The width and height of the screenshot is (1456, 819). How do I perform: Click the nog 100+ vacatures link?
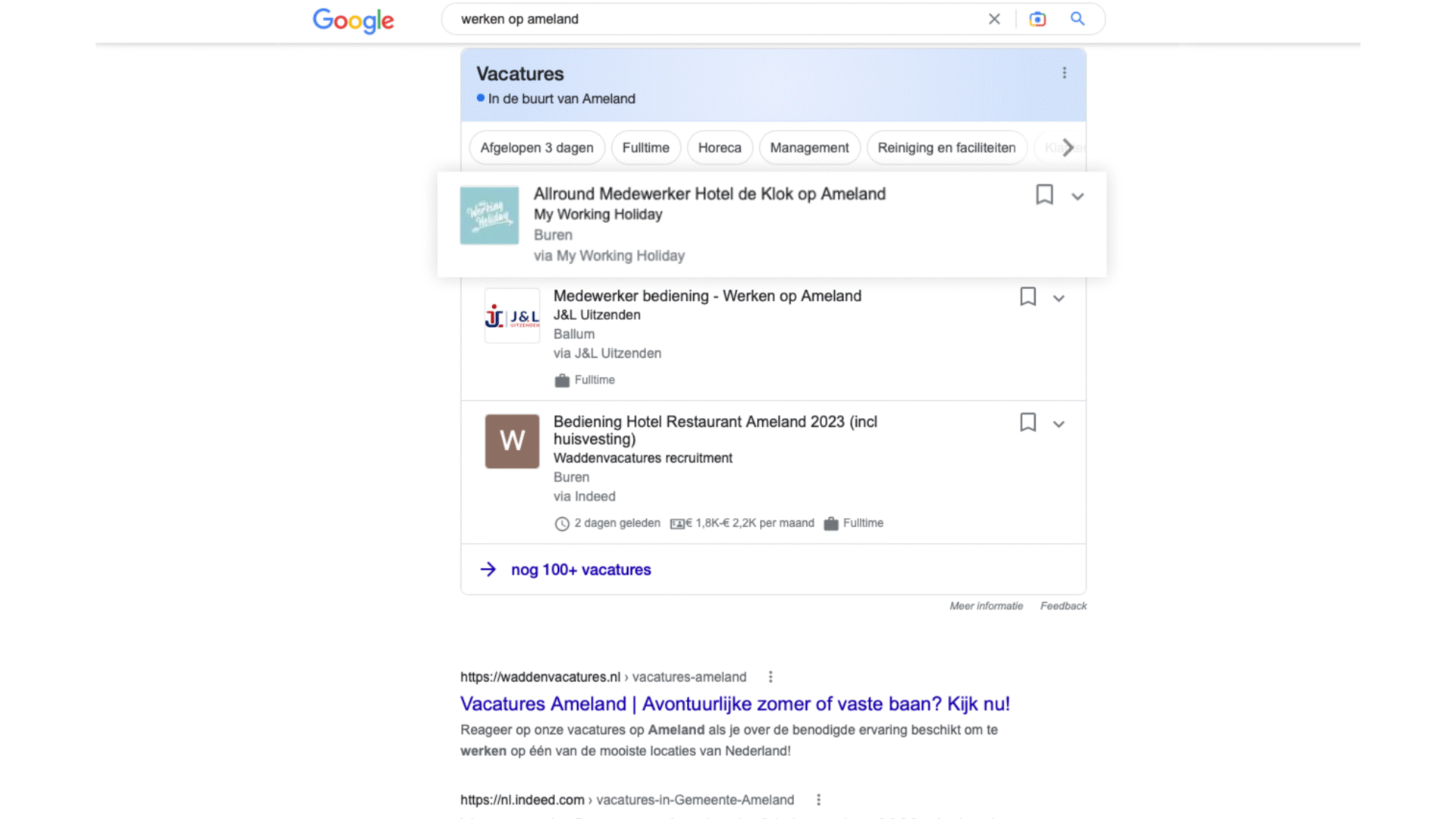click(581, 570)
